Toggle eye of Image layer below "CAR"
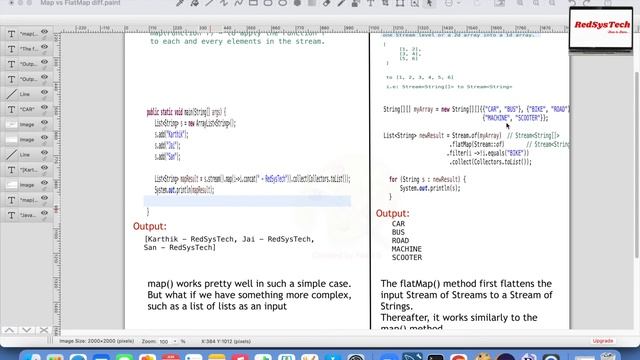 (x=44, y=123)
